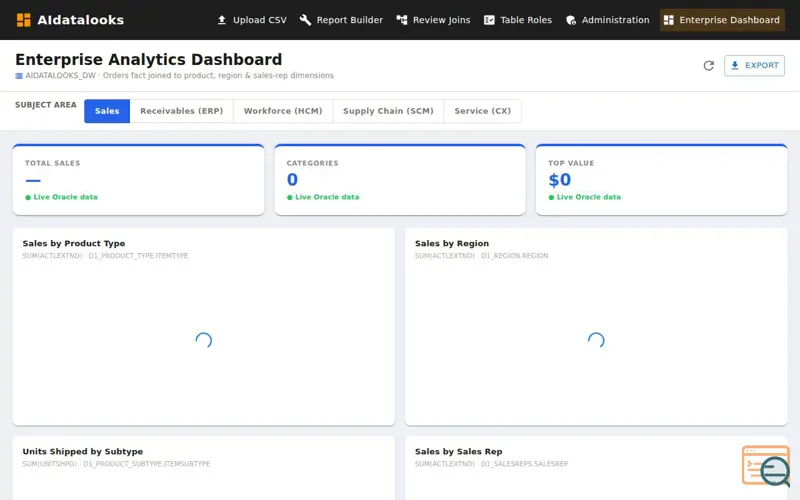800x500 pixels.
Task: Refresh the dashboard with the reload icon
Action: (x=708, y=65)
